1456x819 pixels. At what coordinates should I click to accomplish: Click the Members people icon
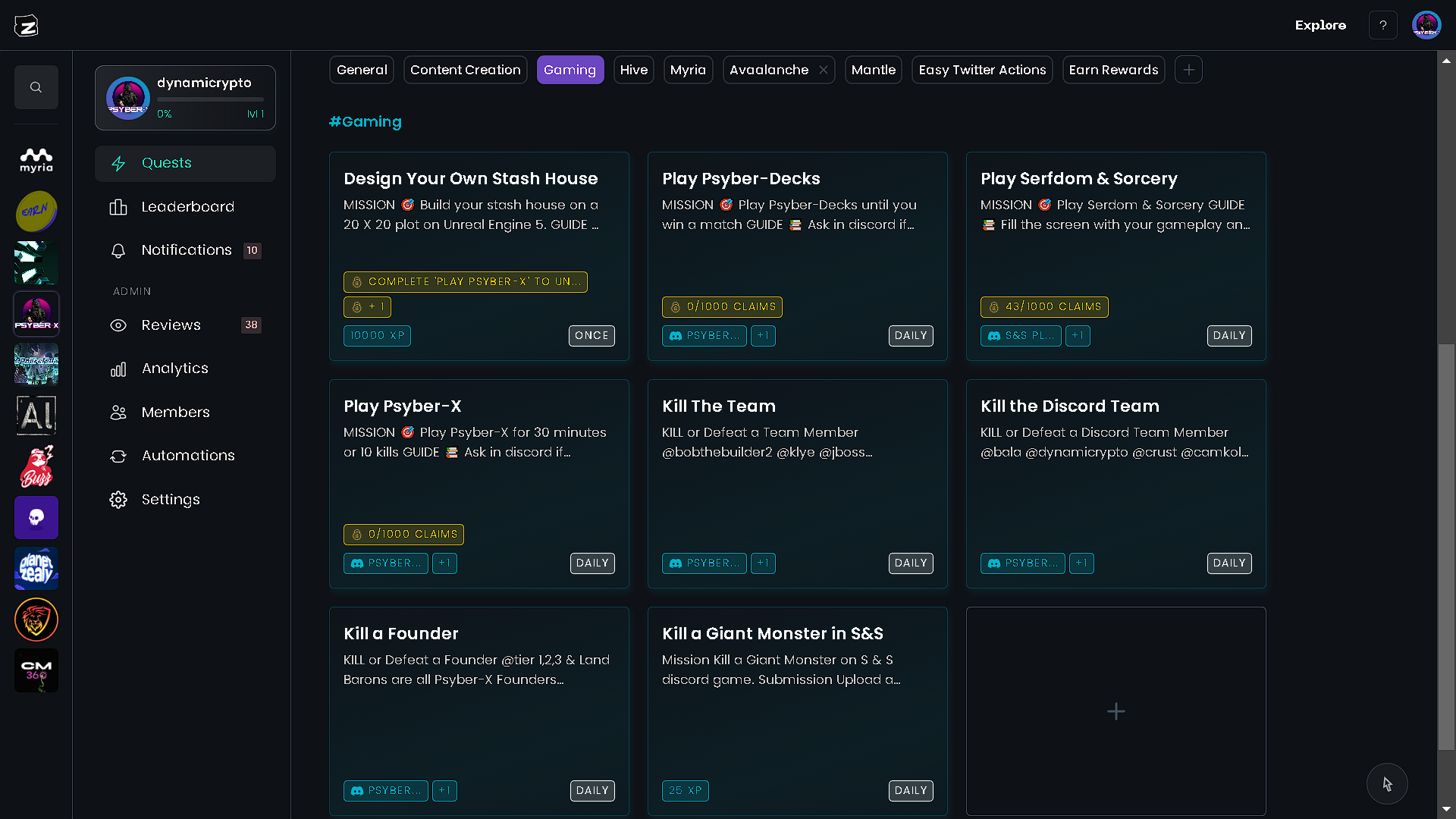coord(118,413)
